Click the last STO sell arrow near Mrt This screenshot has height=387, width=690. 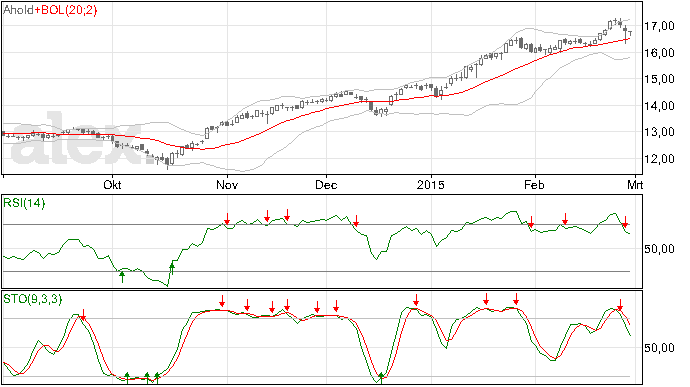620,305
